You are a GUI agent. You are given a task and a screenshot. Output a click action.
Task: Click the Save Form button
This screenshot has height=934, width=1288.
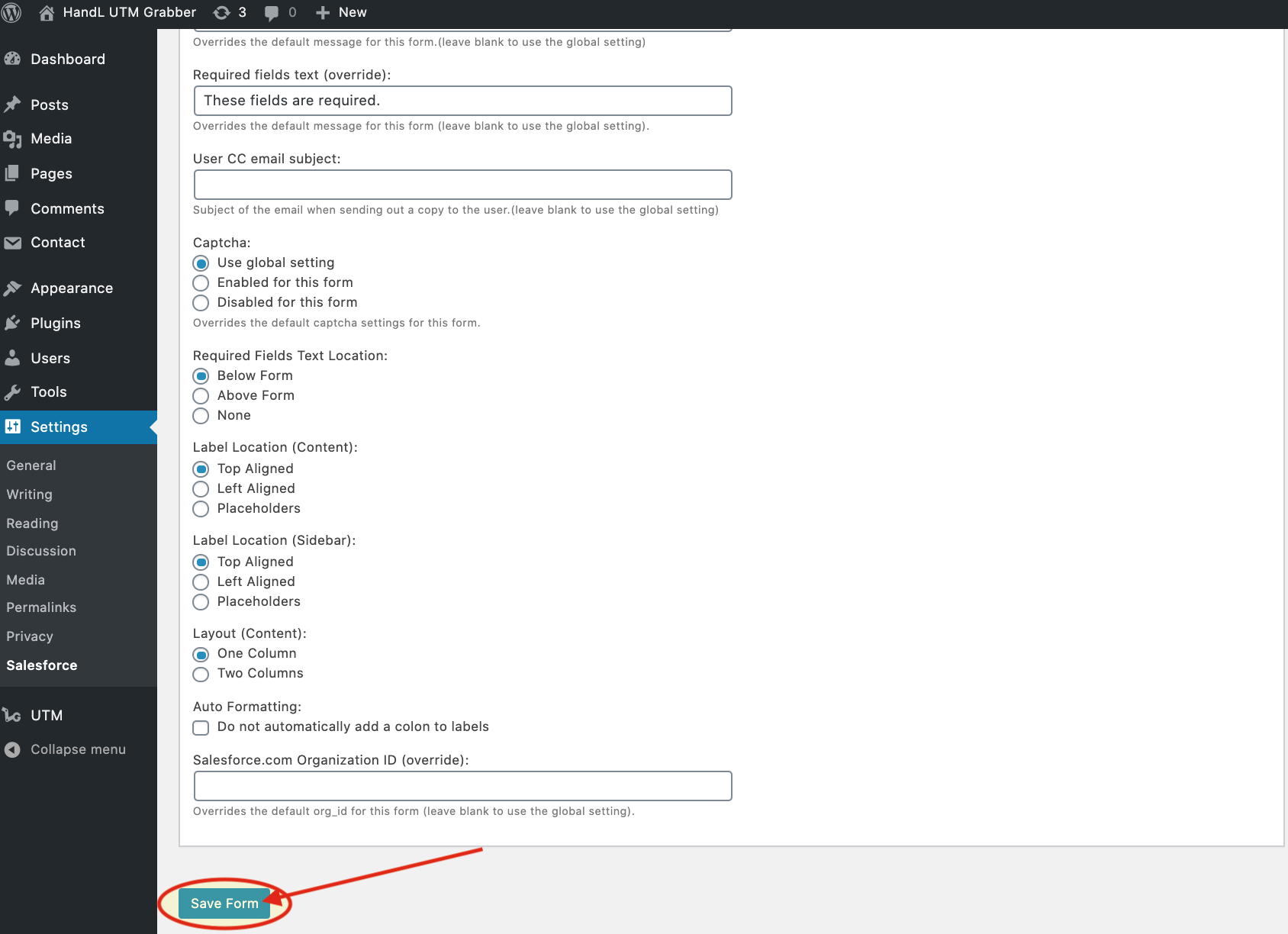click(224, 903)
